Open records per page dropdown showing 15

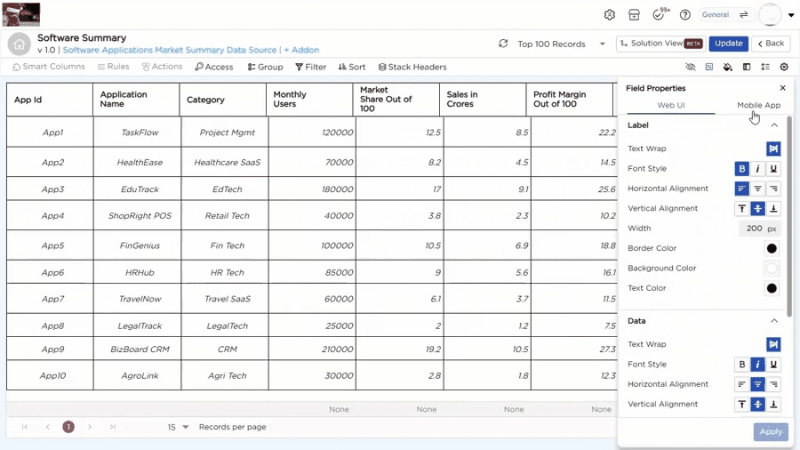[177, 427]
